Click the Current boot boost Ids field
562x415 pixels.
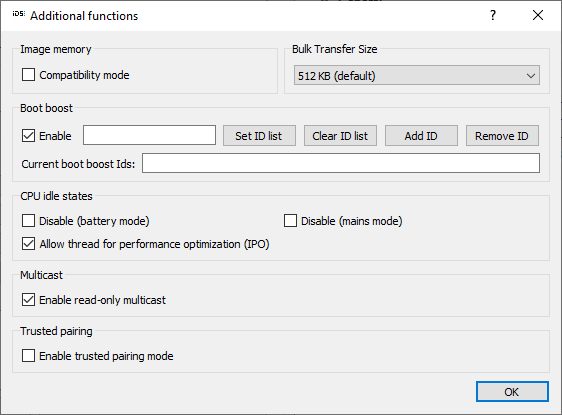(341, 163)
